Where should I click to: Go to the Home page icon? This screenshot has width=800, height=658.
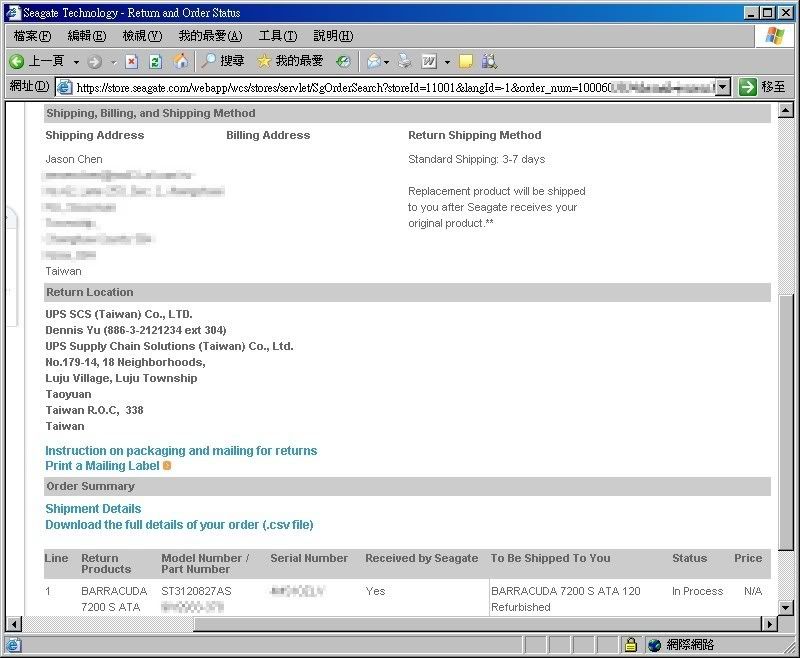180,61
